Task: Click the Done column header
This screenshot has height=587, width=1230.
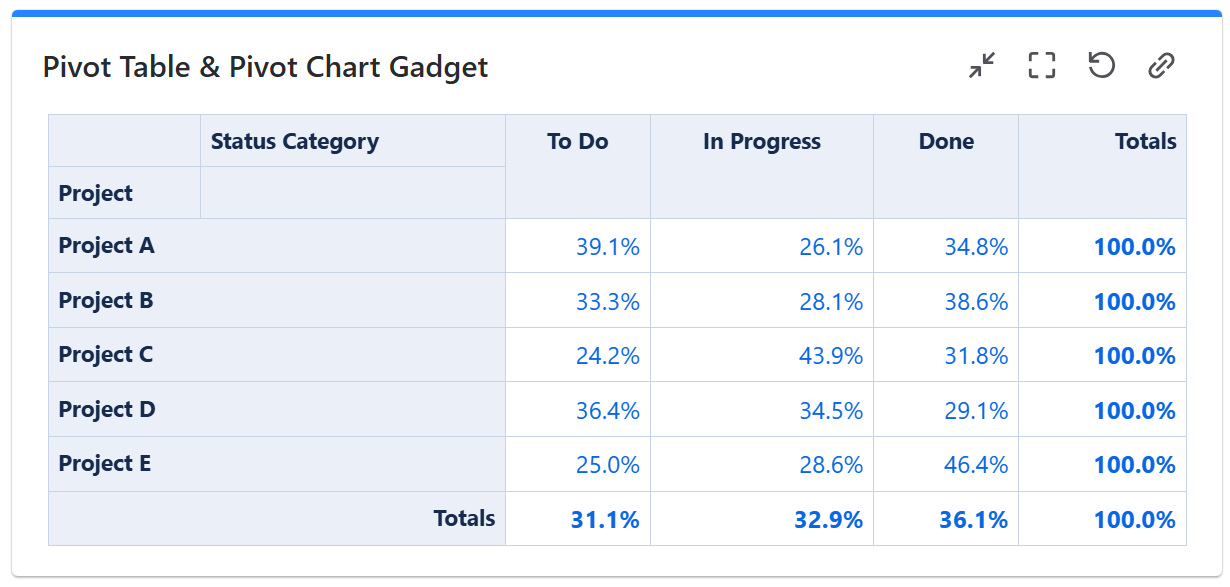Action: point(946,142)
